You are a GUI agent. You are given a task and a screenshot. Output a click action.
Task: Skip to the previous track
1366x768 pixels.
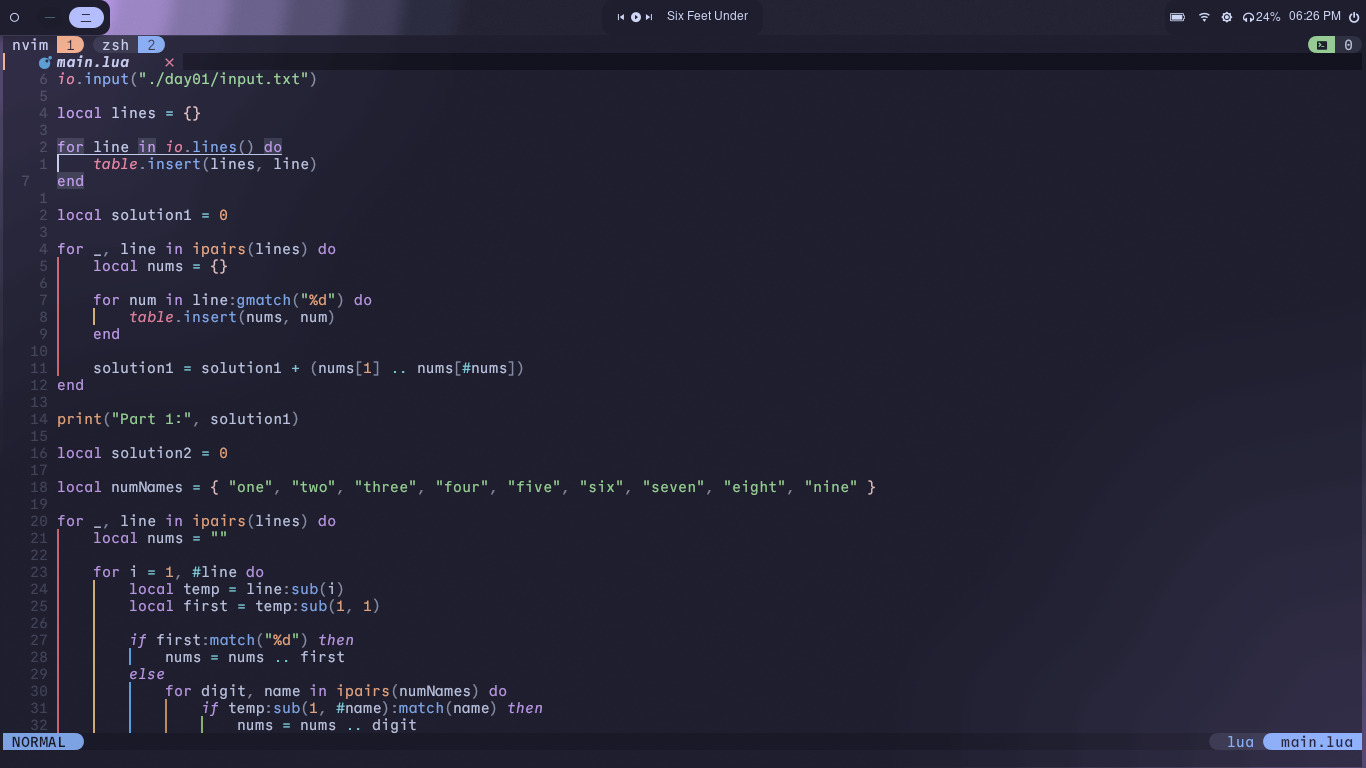[x=621, y=17]
